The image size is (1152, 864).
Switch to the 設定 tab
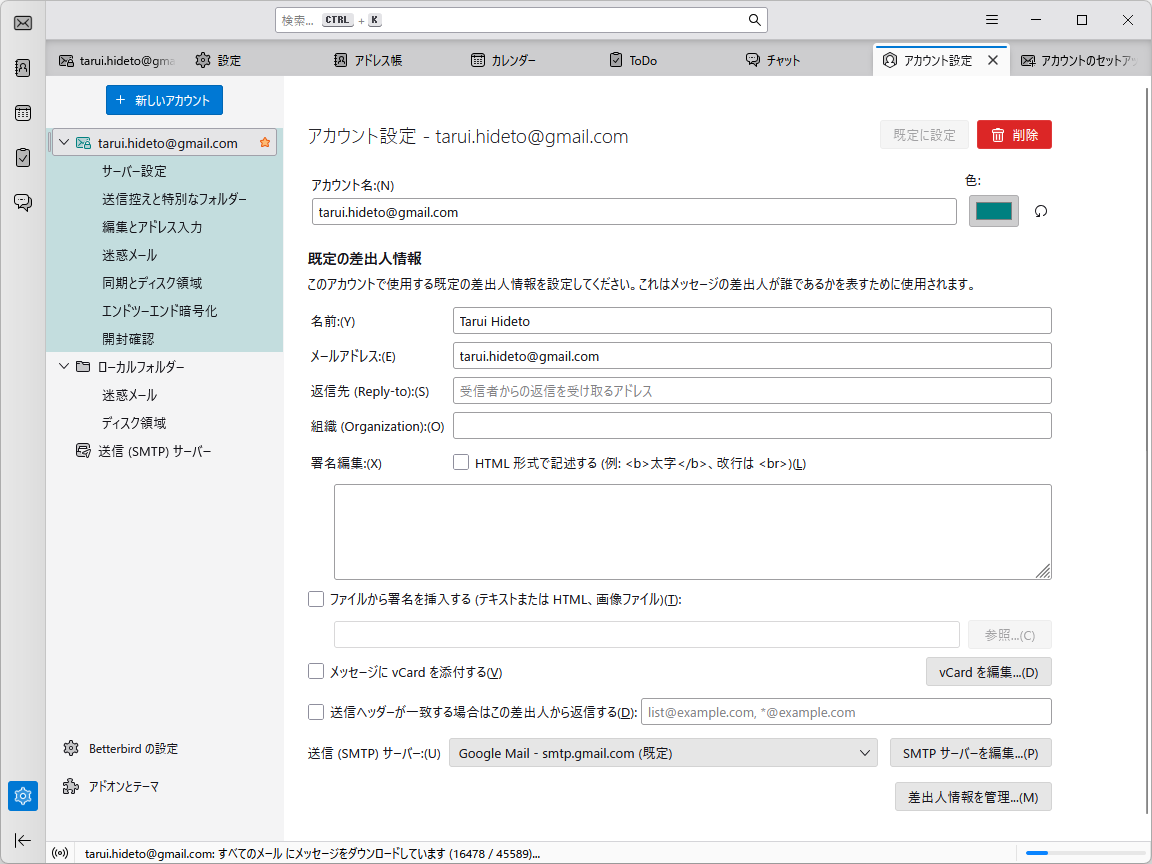click(218, 60)
